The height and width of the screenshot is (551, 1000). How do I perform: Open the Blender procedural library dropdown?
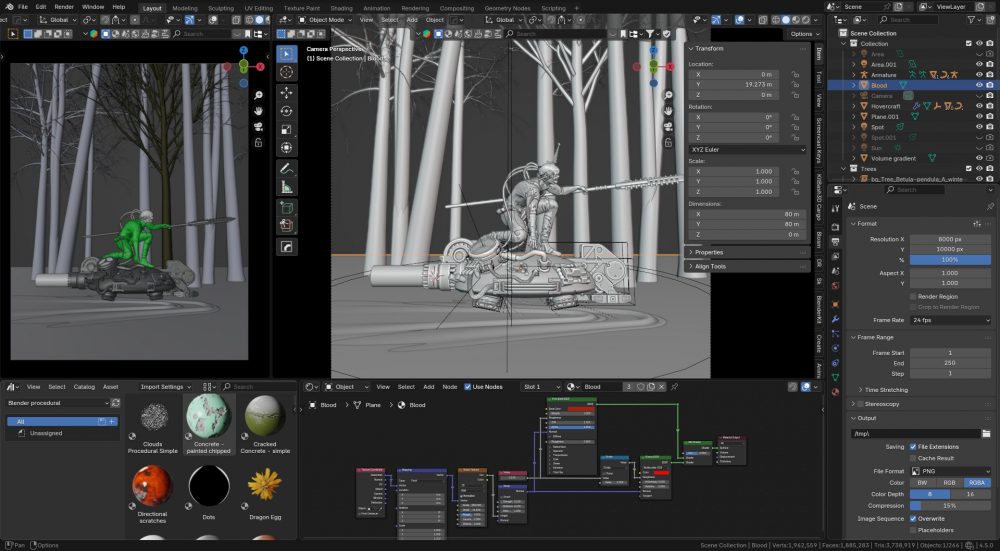point(57,403)
